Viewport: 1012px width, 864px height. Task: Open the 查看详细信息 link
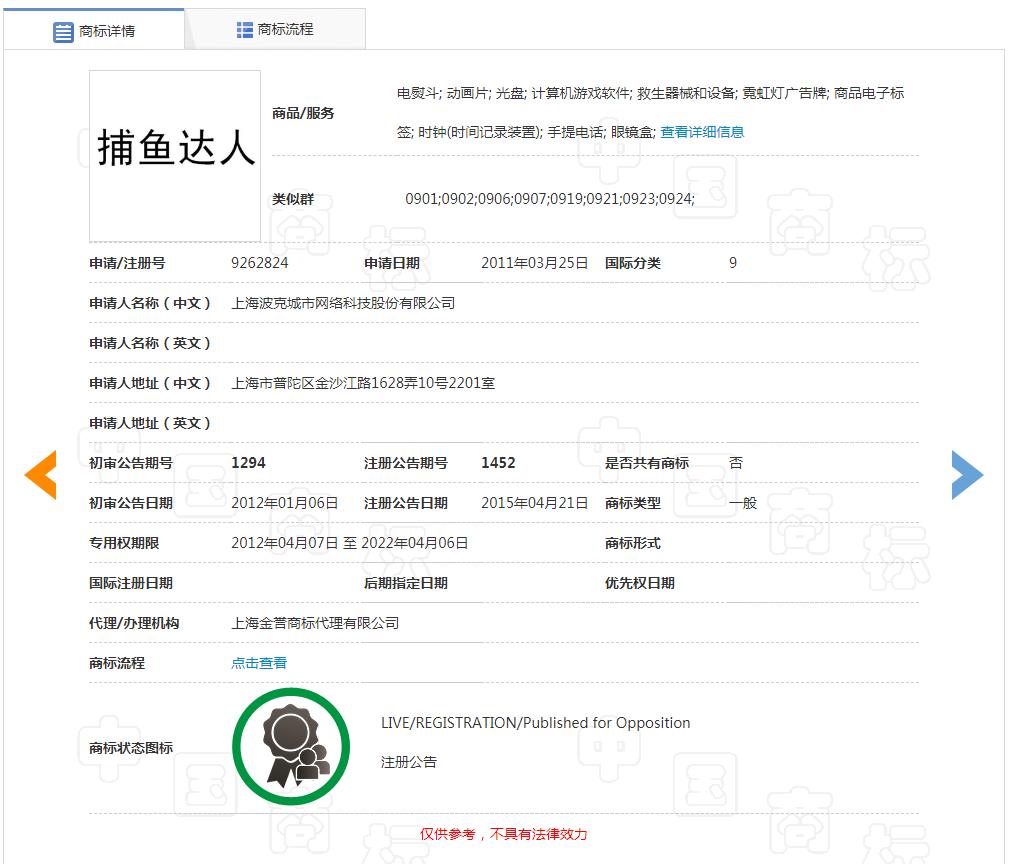[x=699, y=131]
